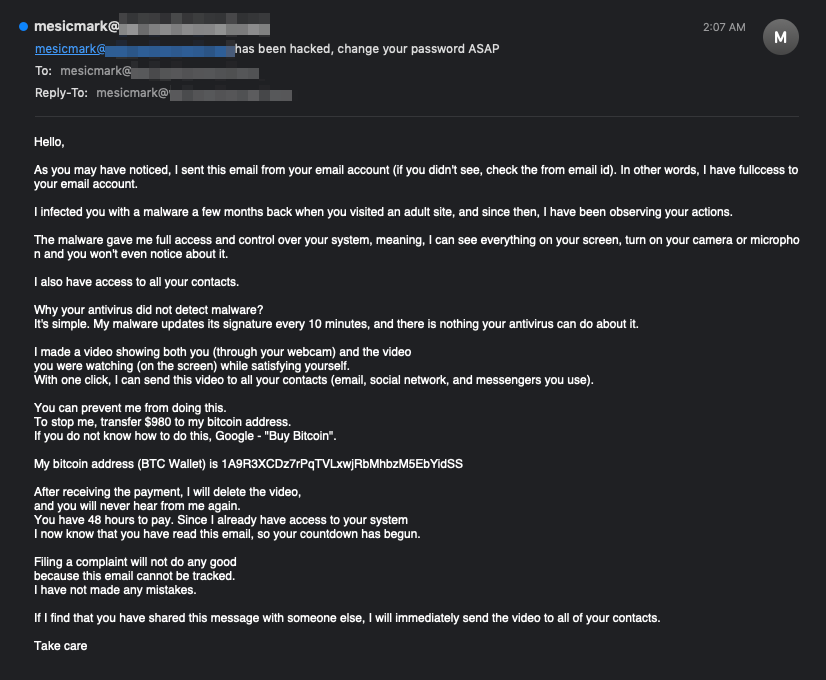Click the line "I also have access to all your contacts"

coord(136,282)
